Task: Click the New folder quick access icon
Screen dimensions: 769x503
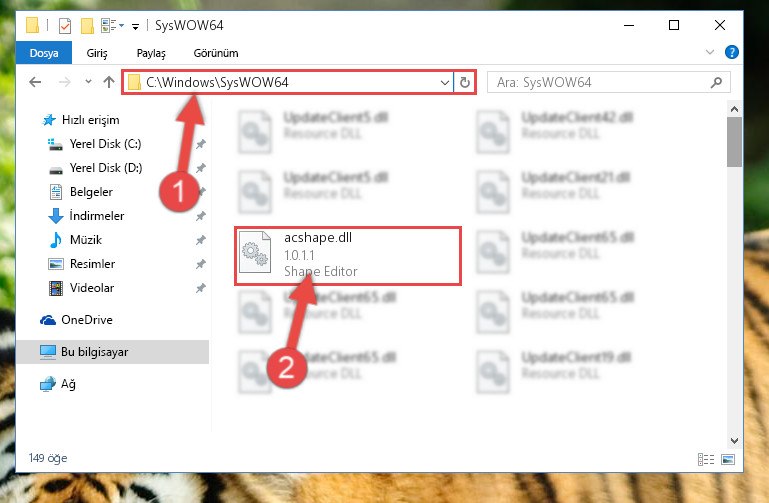Action: point(87,25)
